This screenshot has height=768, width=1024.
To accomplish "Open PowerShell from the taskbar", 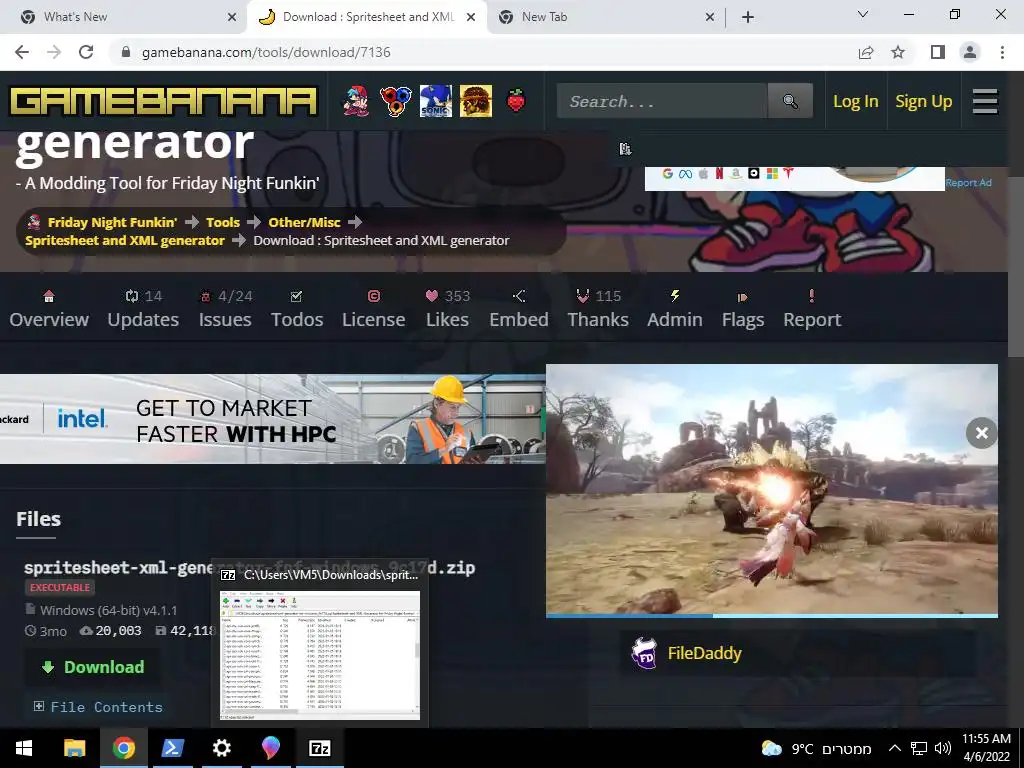I will 172,748.
